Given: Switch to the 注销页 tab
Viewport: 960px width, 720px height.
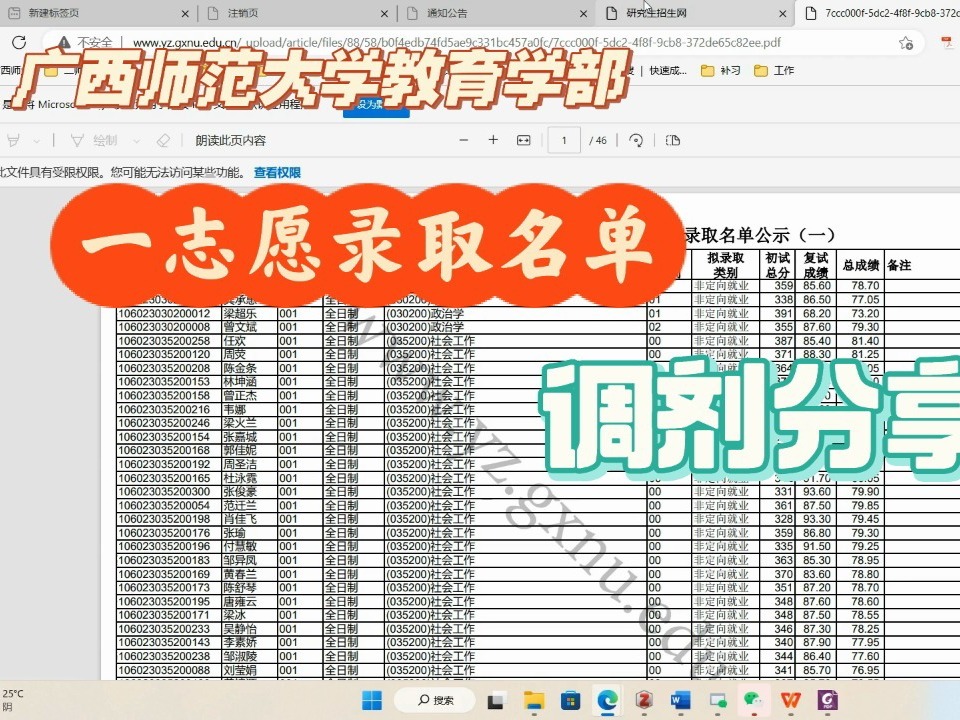Looking at the screenshot, I should [296, 13].
